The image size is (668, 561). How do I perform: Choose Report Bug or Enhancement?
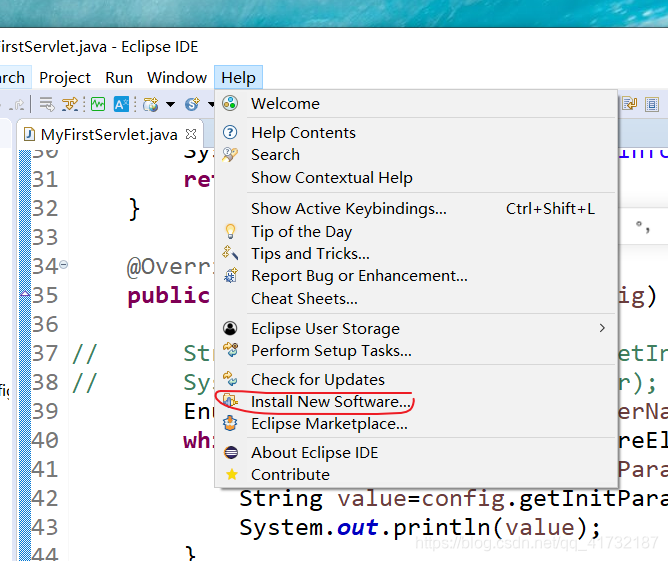pos(415,276)
